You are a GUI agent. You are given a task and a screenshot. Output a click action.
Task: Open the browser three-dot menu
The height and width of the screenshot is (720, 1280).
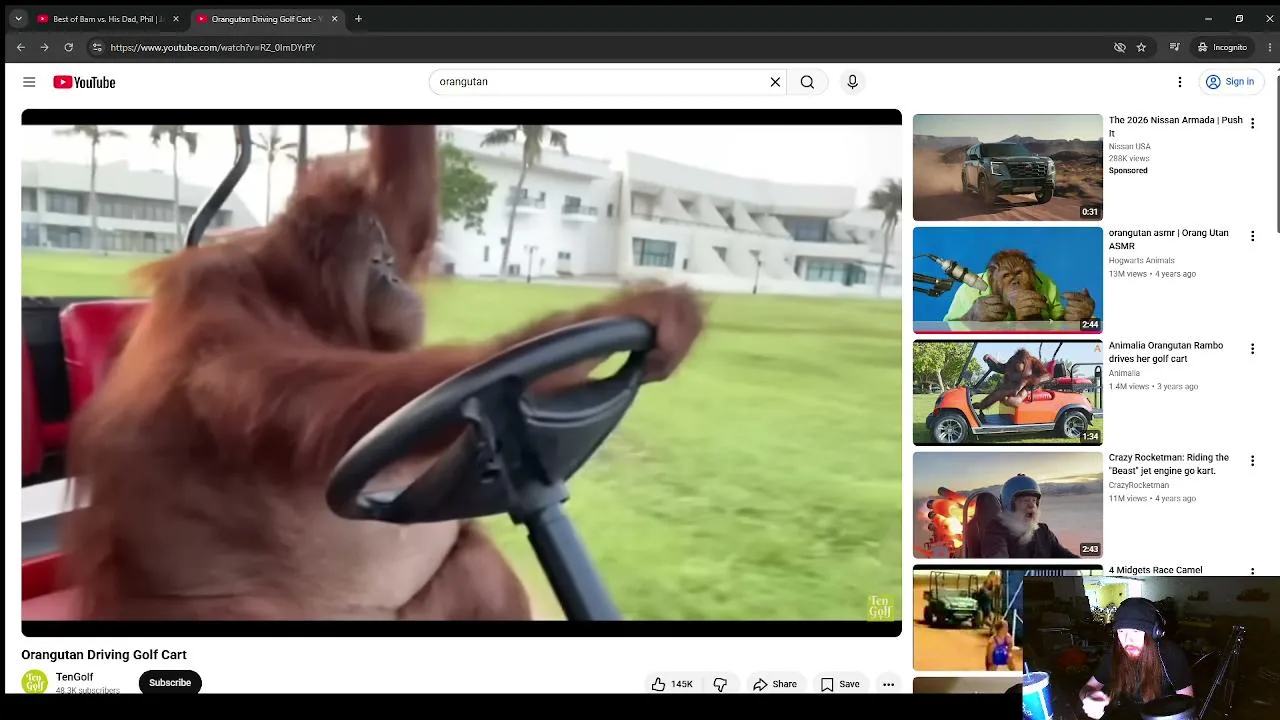[1270, 47]
